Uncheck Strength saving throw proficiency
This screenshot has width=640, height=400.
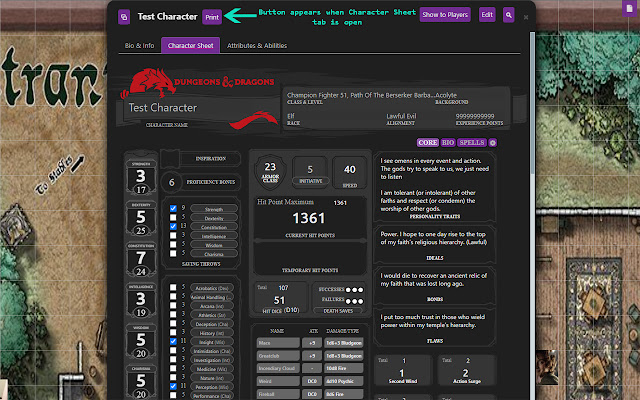(x=174, y=208)
